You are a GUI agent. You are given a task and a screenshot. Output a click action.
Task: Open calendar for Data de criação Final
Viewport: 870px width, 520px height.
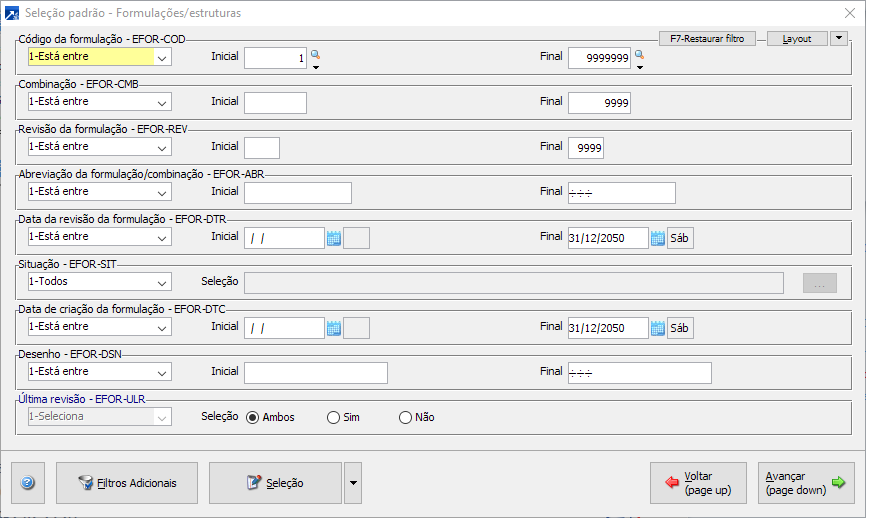pyautogui.click(x=657, y=328)
